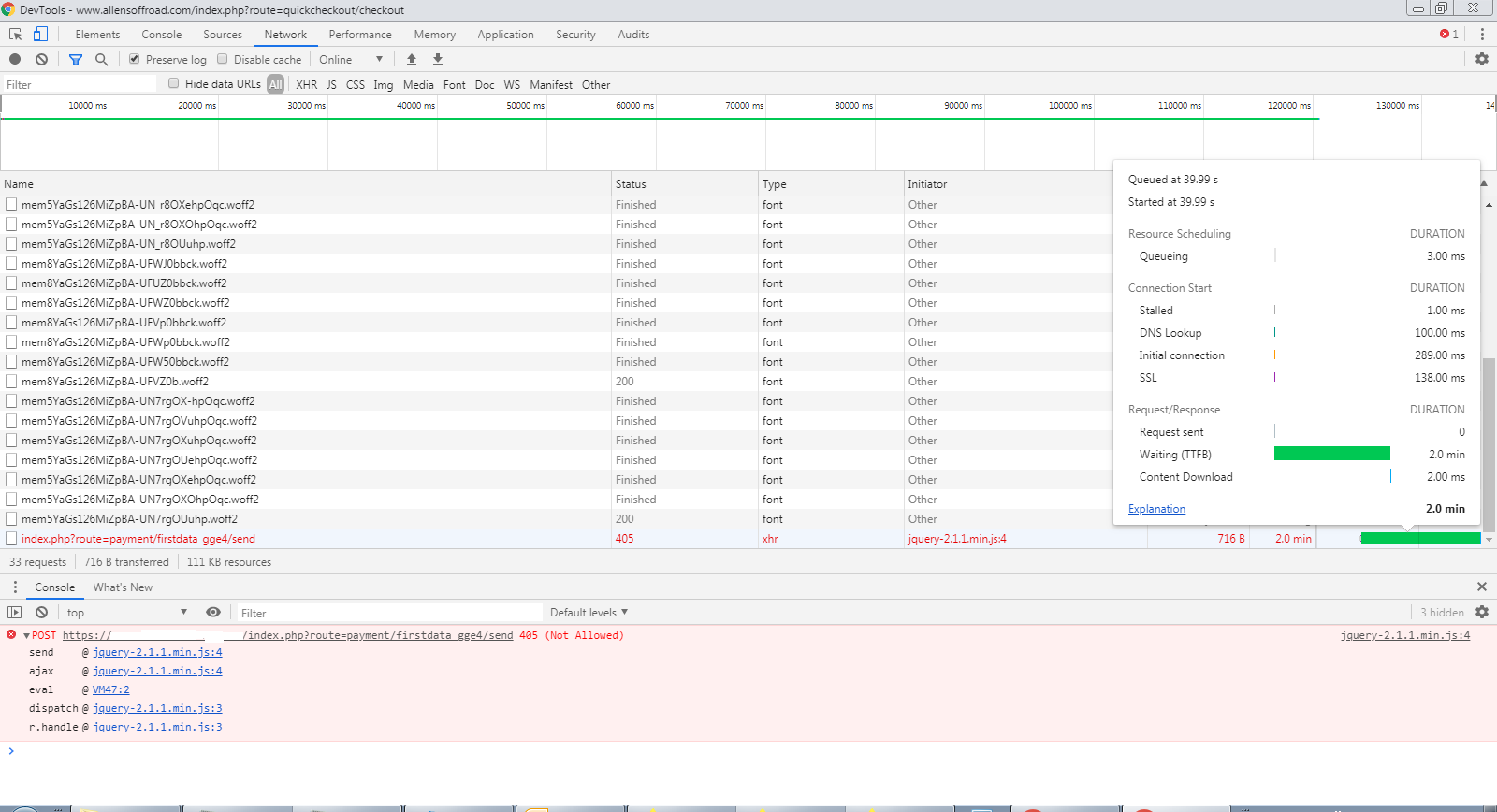This screenshot has height=812, width=1497.
Task: Click request list vertical scrollbar
Action: [1489, 444]
